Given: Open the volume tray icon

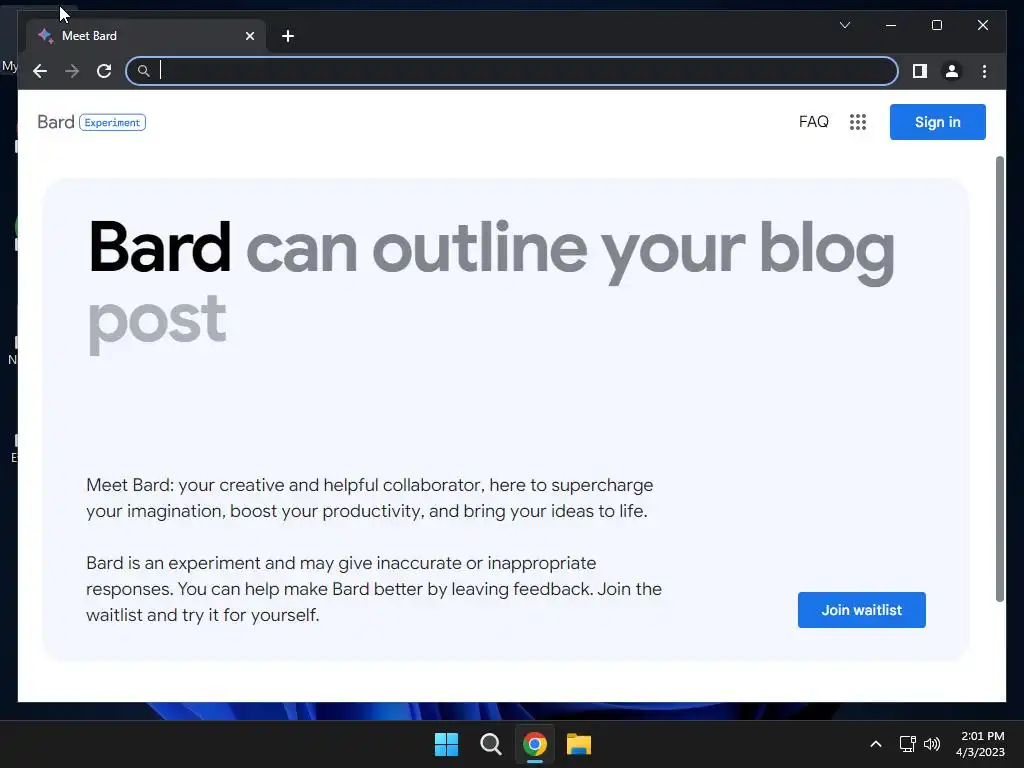Looking at the screenshot, I should click(932, 744).
